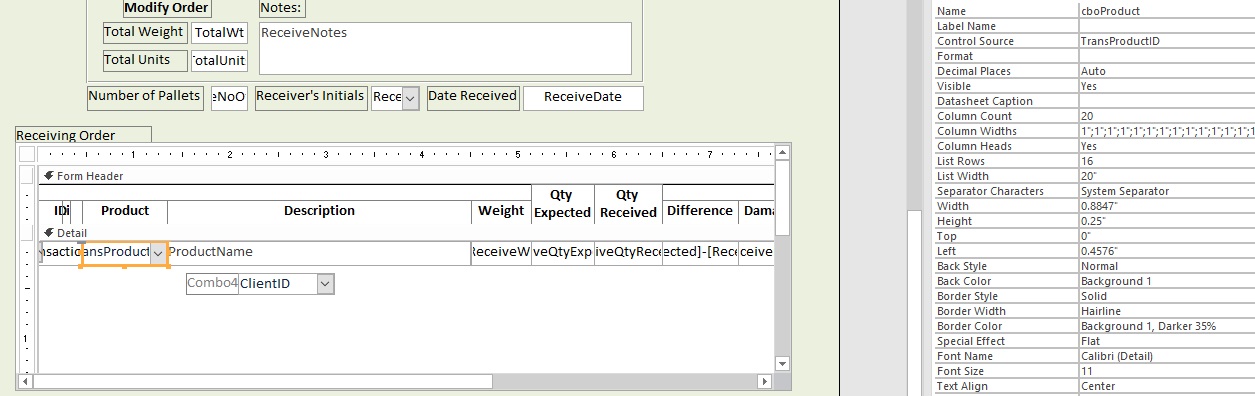Image resolution: width=1255 pixels, height=396 pixels.
Task: Select the ProductName text box
Action: tap(319, 253)
